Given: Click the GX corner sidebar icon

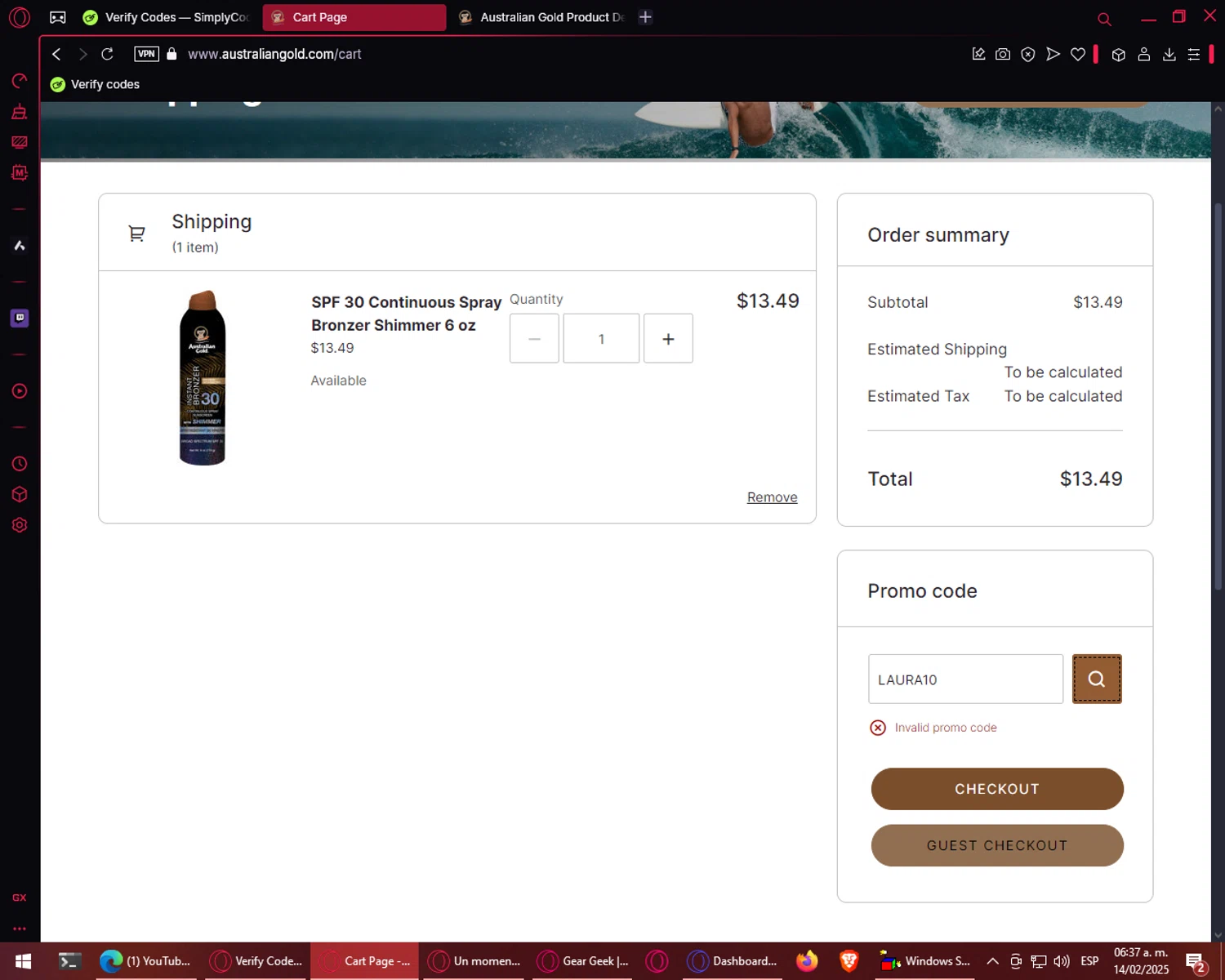Looking at the screenshot, I should click(x=20, y=898).
